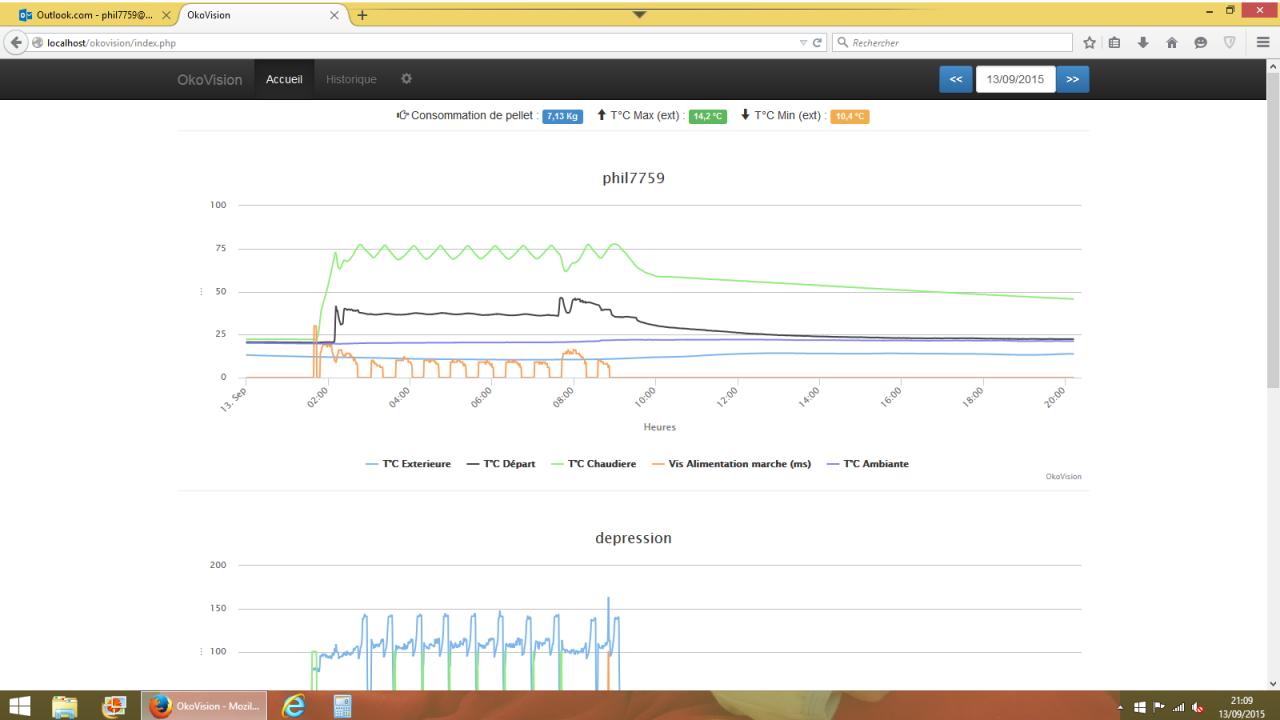Open the OkoVision settings gear icon
1280x720 pixels.
[406, 79]
